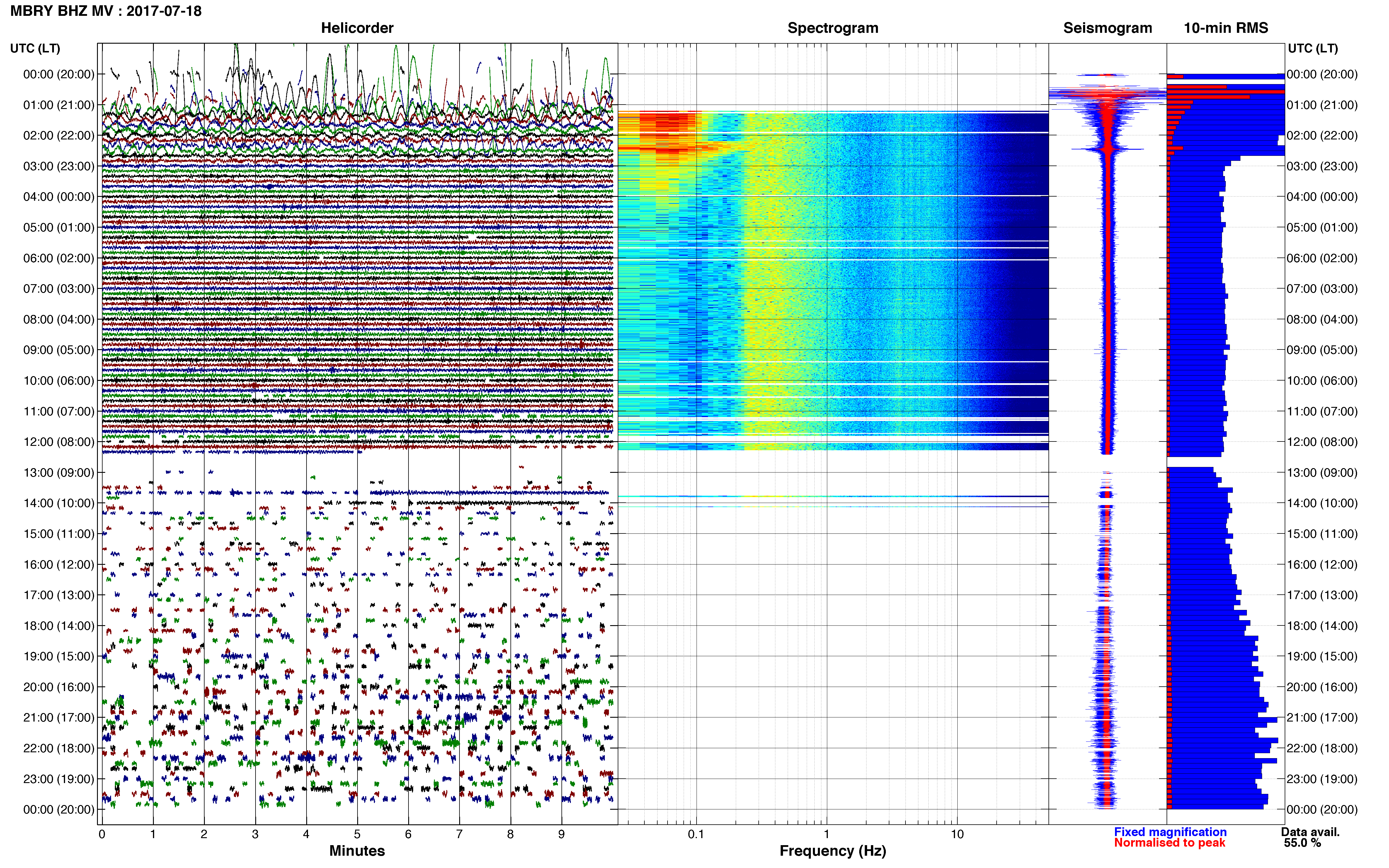Image resolution: width=1389 pixels, height=868 pixels.
Task: Click the right 'UTC (LT)' axis label
Action: (x=1313, y=48)
